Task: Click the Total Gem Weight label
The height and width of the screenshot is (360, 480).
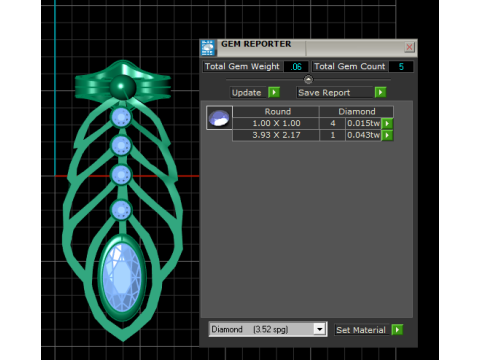Action: (x=243, y=67)
